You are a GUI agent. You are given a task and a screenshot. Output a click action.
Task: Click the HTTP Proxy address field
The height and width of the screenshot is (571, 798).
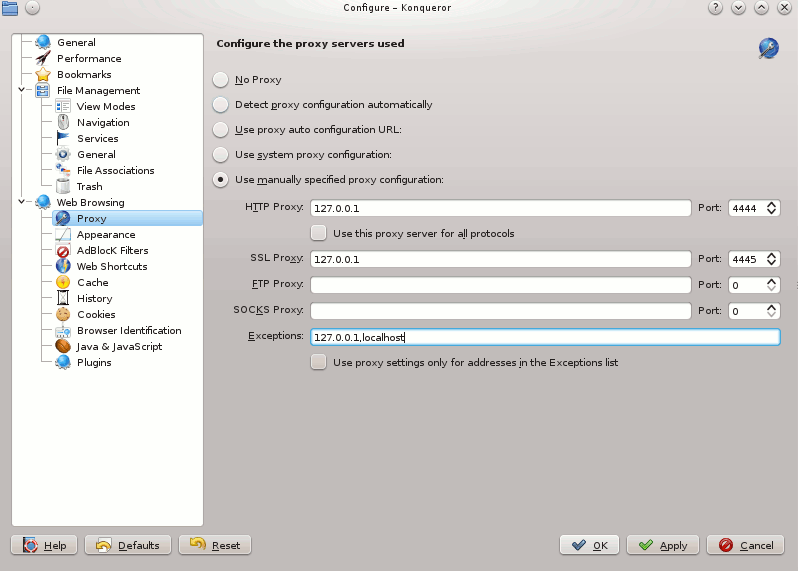click(501, 208)
